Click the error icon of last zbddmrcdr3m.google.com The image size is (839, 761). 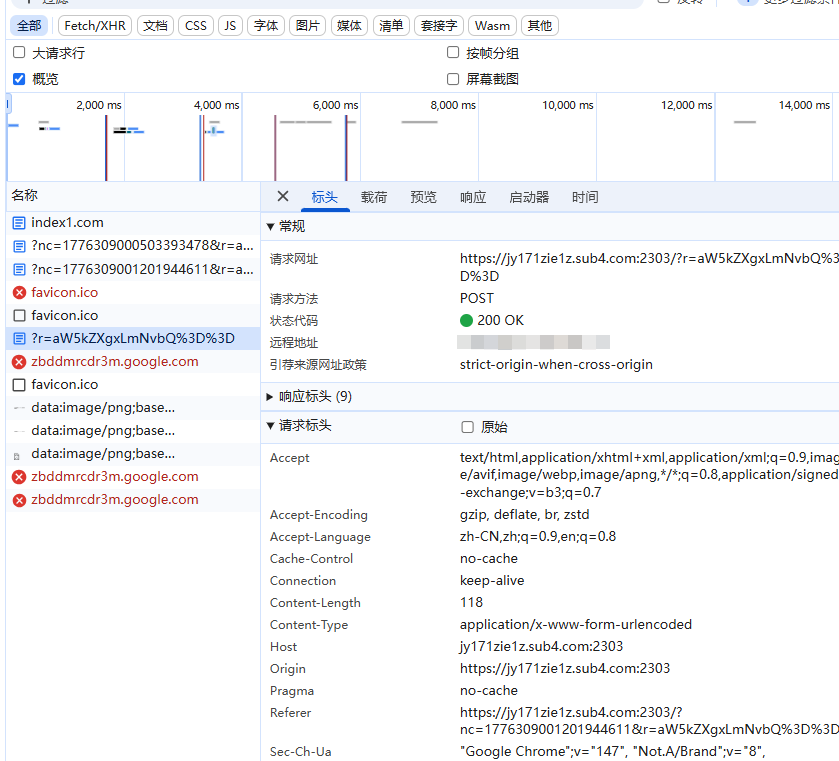(19, 500)
